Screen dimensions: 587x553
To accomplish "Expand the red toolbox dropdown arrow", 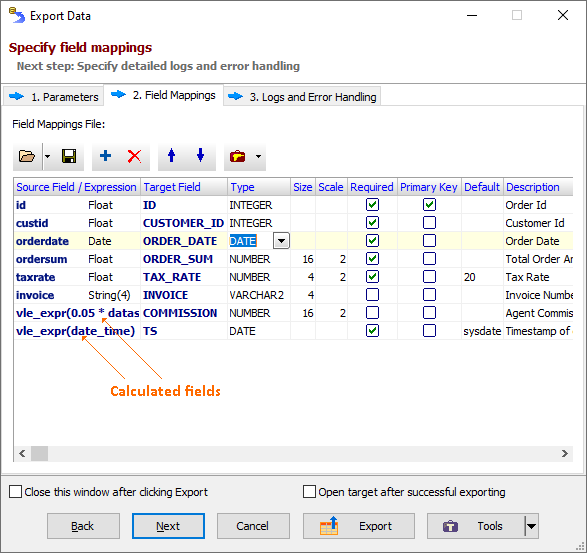I will tap(258, 156).
